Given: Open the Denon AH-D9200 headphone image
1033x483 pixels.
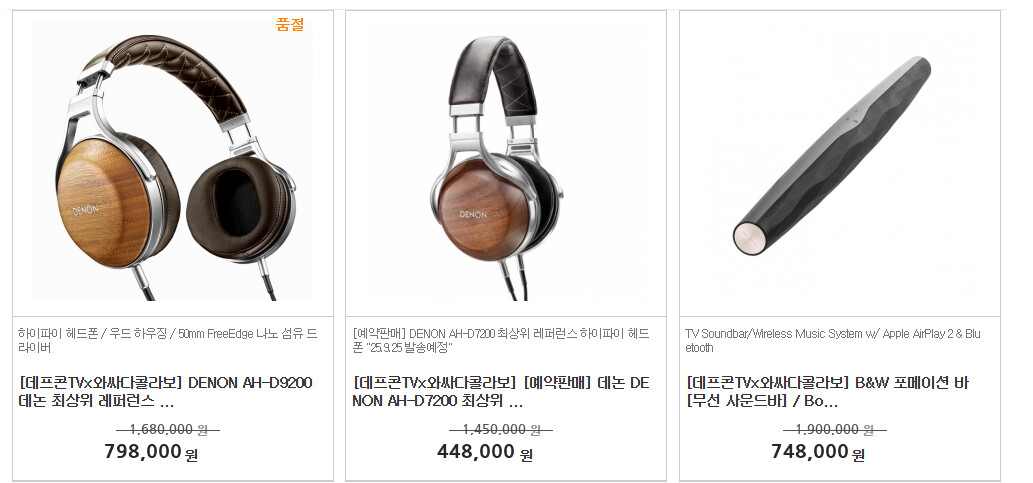Looking at the screenshot, I should click(x=173, y=161).
